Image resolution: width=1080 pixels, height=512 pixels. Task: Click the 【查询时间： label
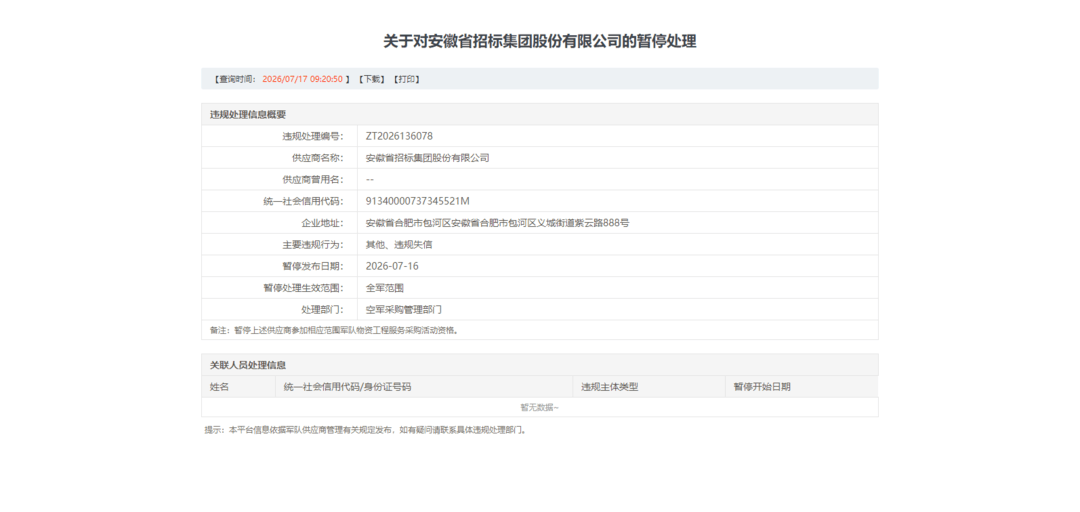(x=236, y=79)
